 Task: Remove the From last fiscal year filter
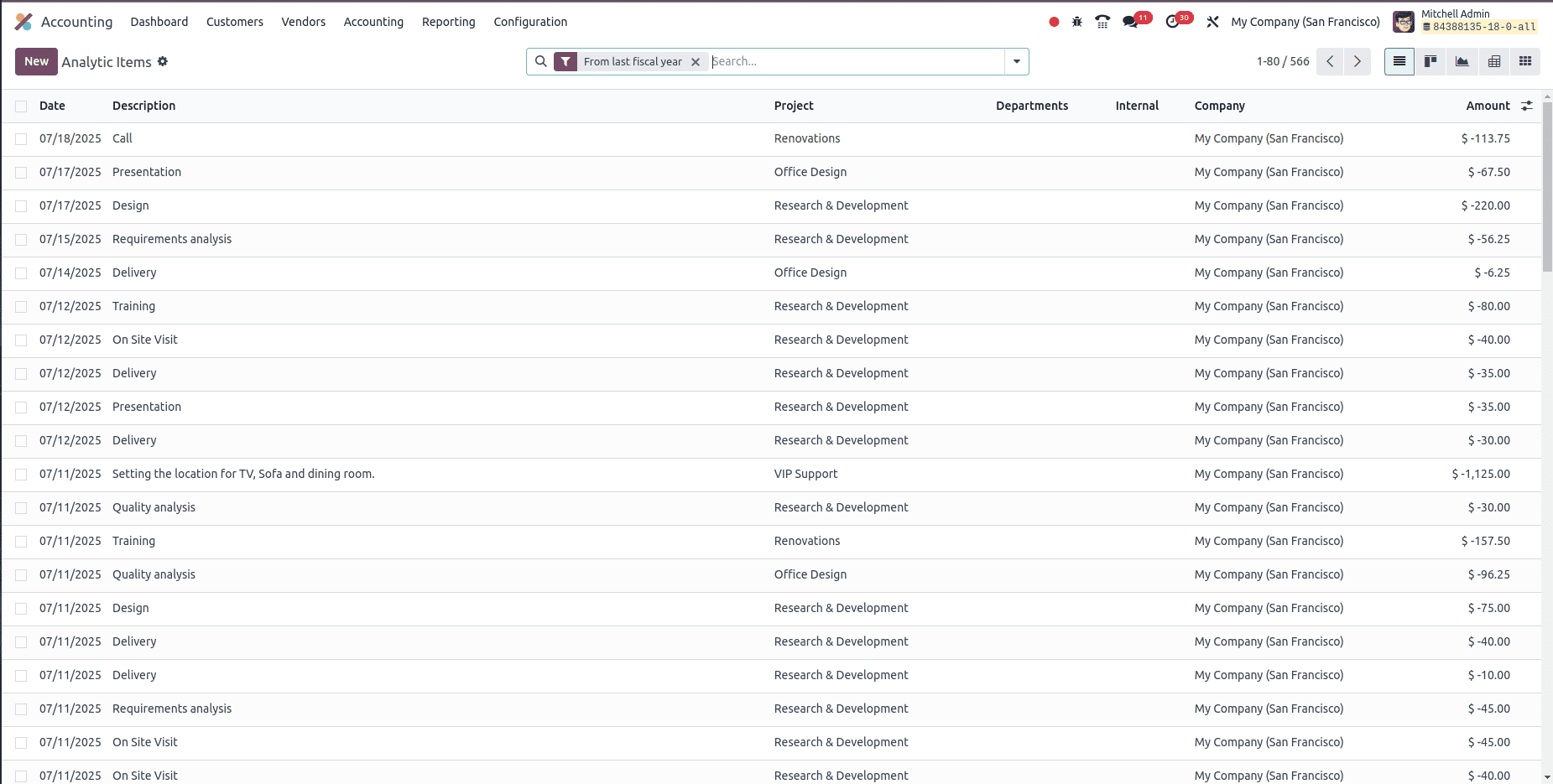click(696, 62)
